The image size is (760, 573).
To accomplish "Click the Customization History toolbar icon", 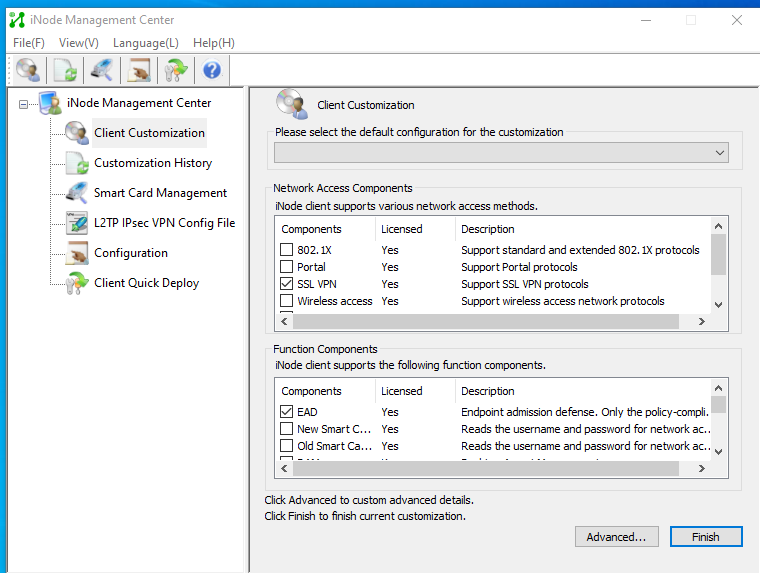I will click(65, 70).
